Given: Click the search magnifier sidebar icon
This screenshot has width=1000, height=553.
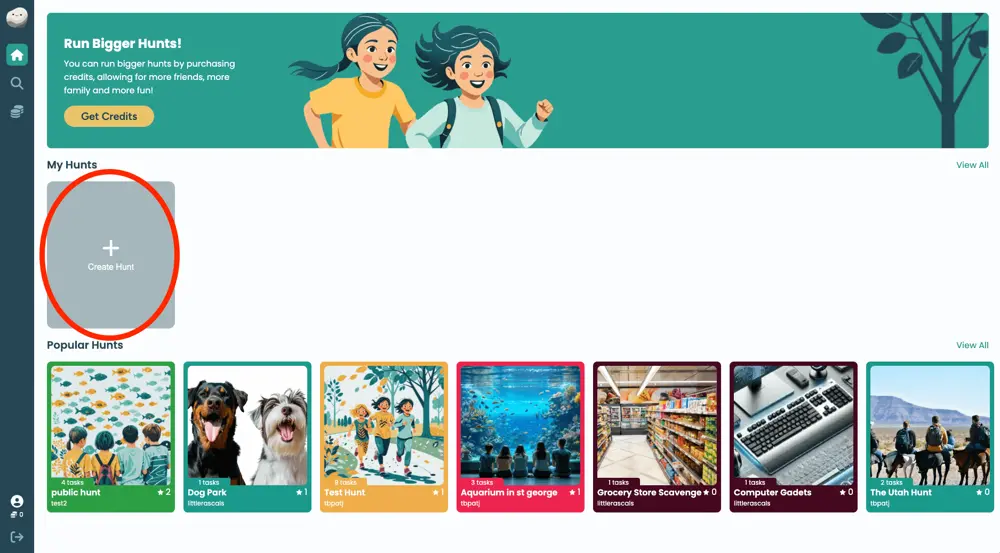Looking at the screenshot, I should pyautogui.click(x=17, y=84).
